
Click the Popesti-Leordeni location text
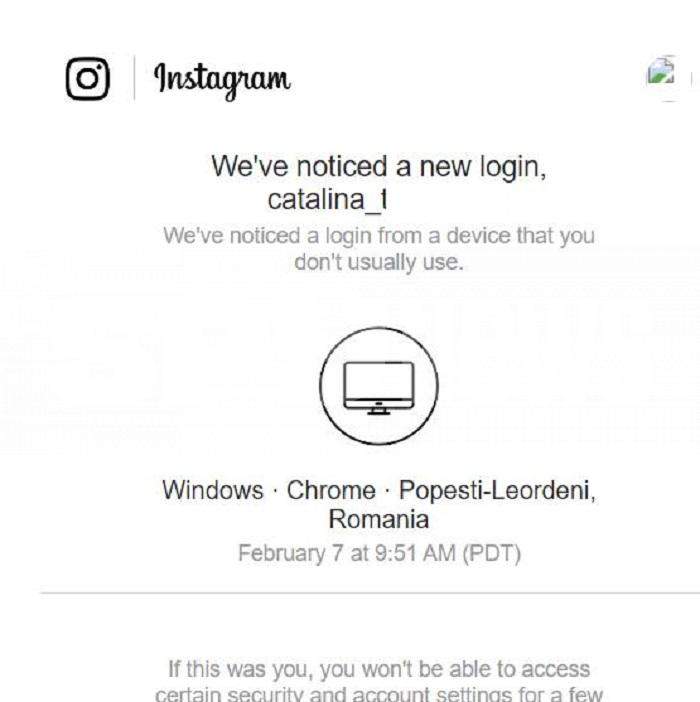point(497,491)
